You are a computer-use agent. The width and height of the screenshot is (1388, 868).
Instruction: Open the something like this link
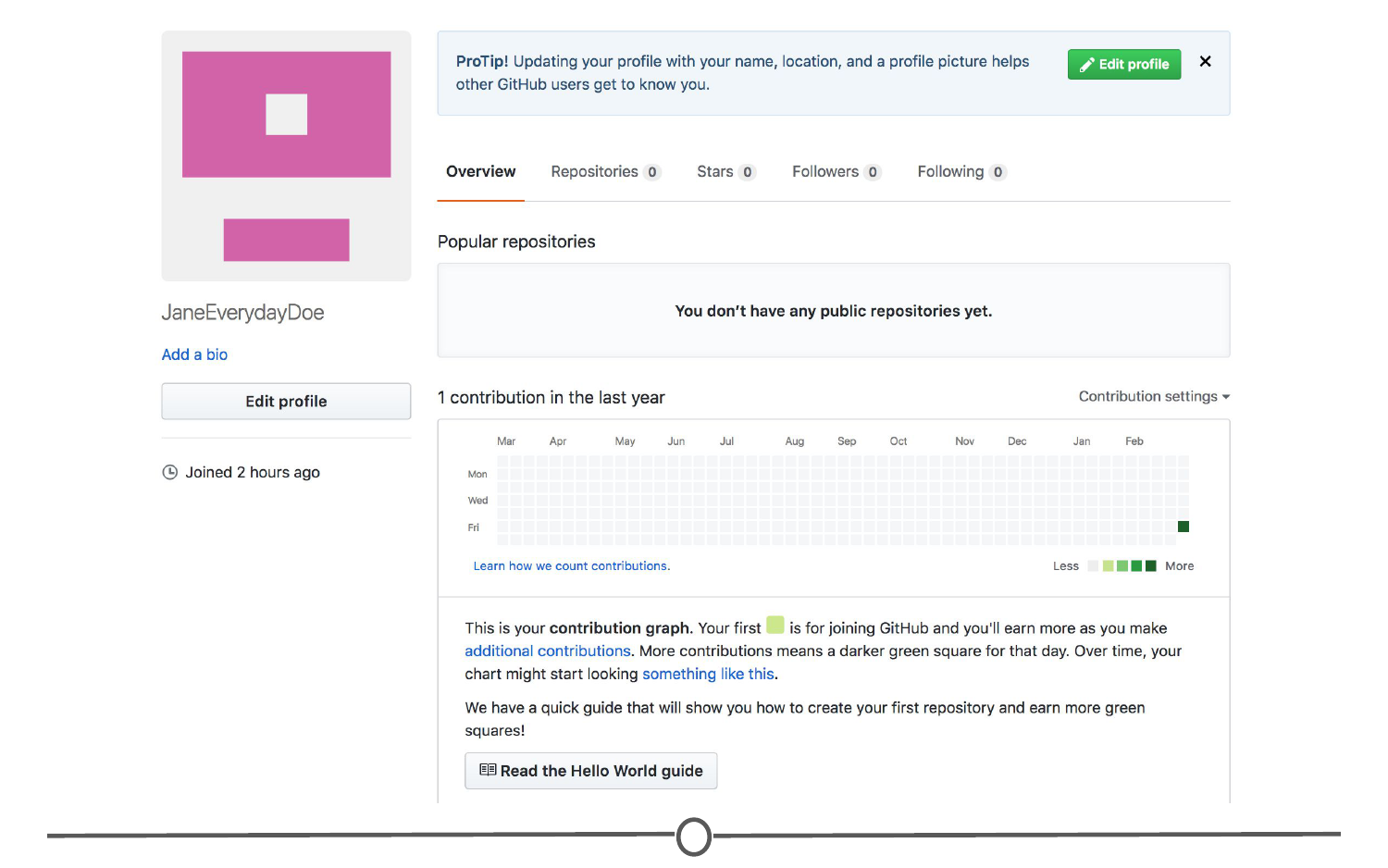(x=709, y=675)
